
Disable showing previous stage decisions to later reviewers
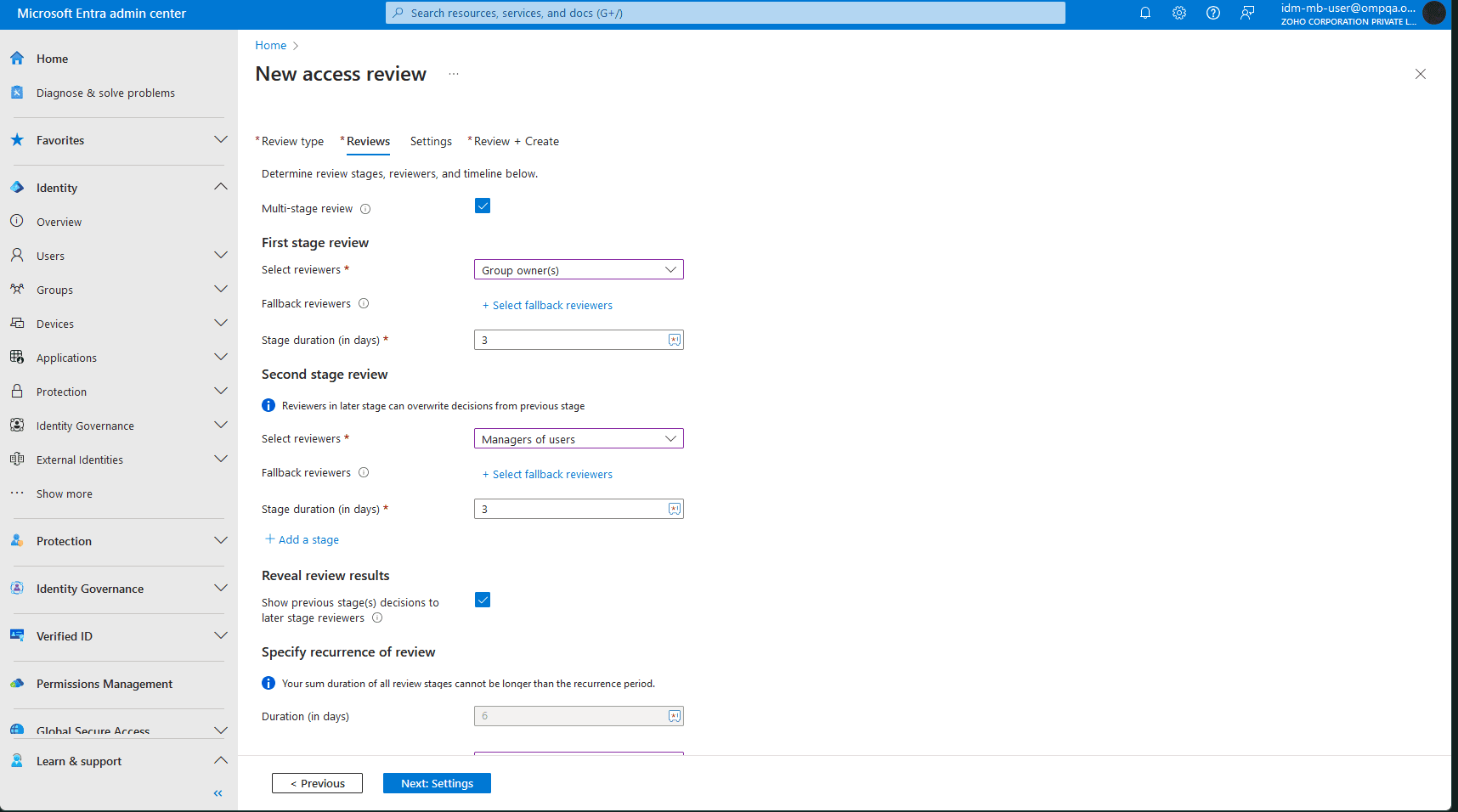(x=483, y=600)
